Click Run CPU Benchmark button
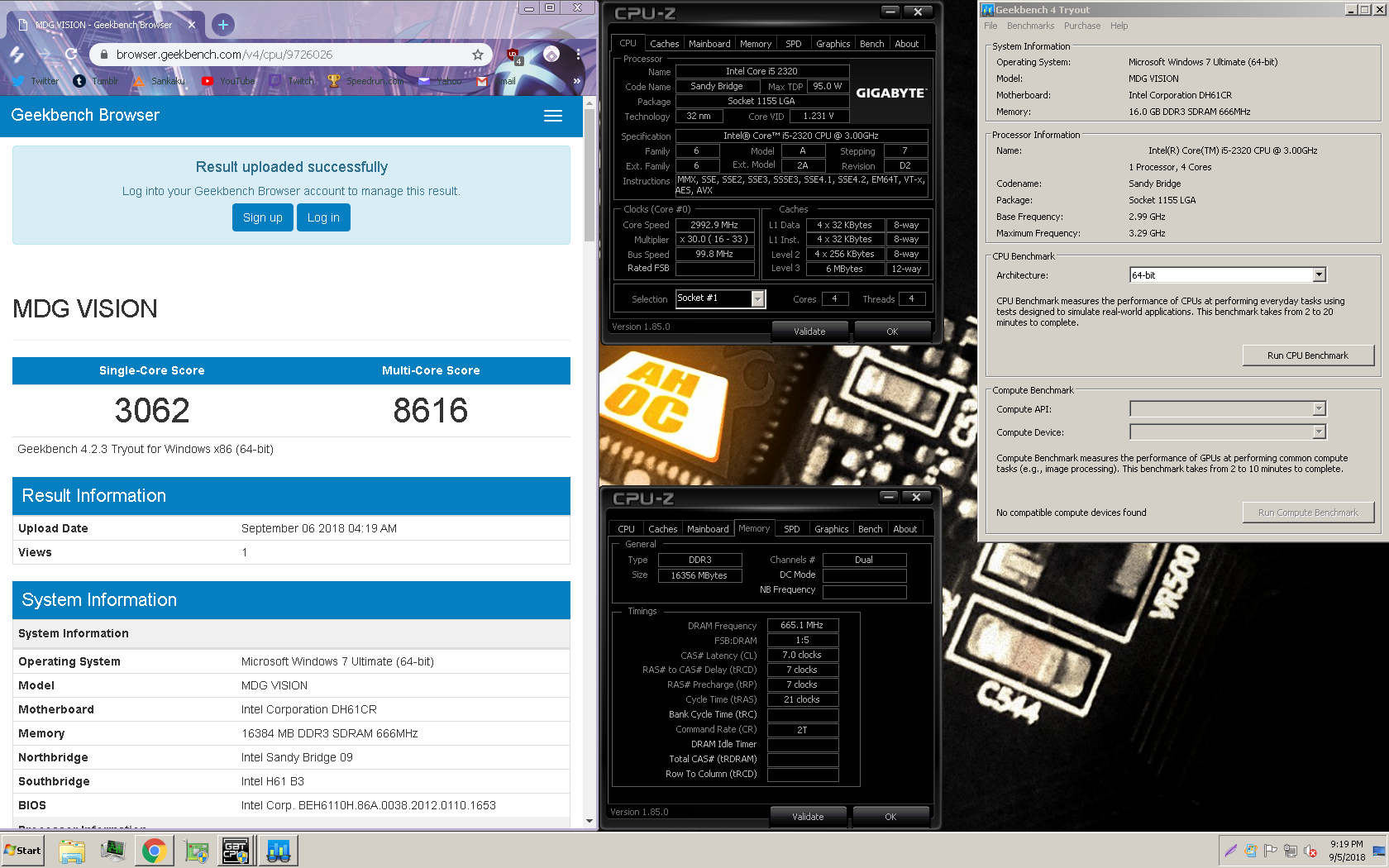 pyautogui.click(x=1308, y=355)
